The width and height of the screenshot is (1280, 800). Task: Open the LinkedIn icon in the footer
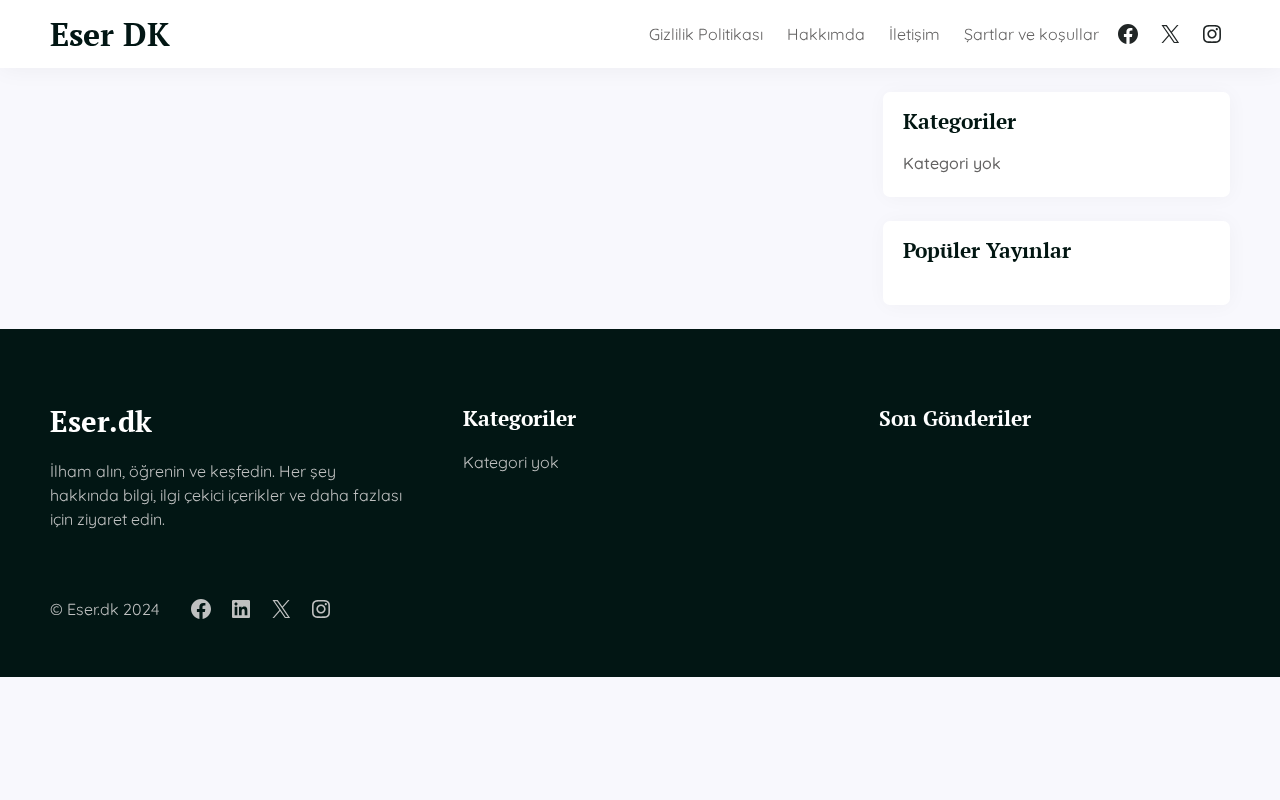tap(241, 609)
